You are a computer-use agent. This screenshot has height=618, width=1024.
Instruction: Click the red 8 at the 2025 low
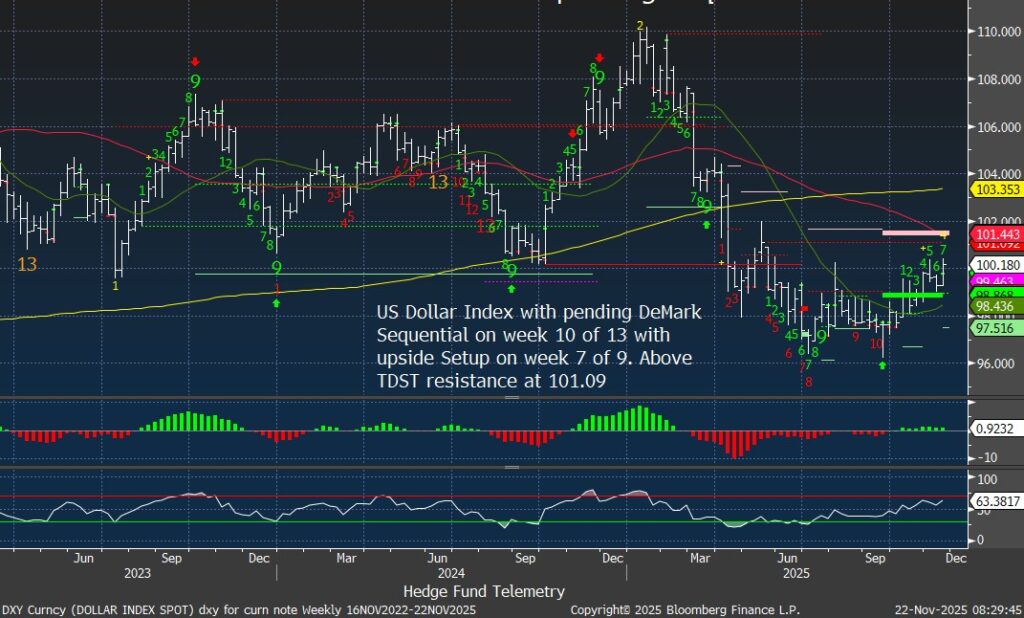808,382
